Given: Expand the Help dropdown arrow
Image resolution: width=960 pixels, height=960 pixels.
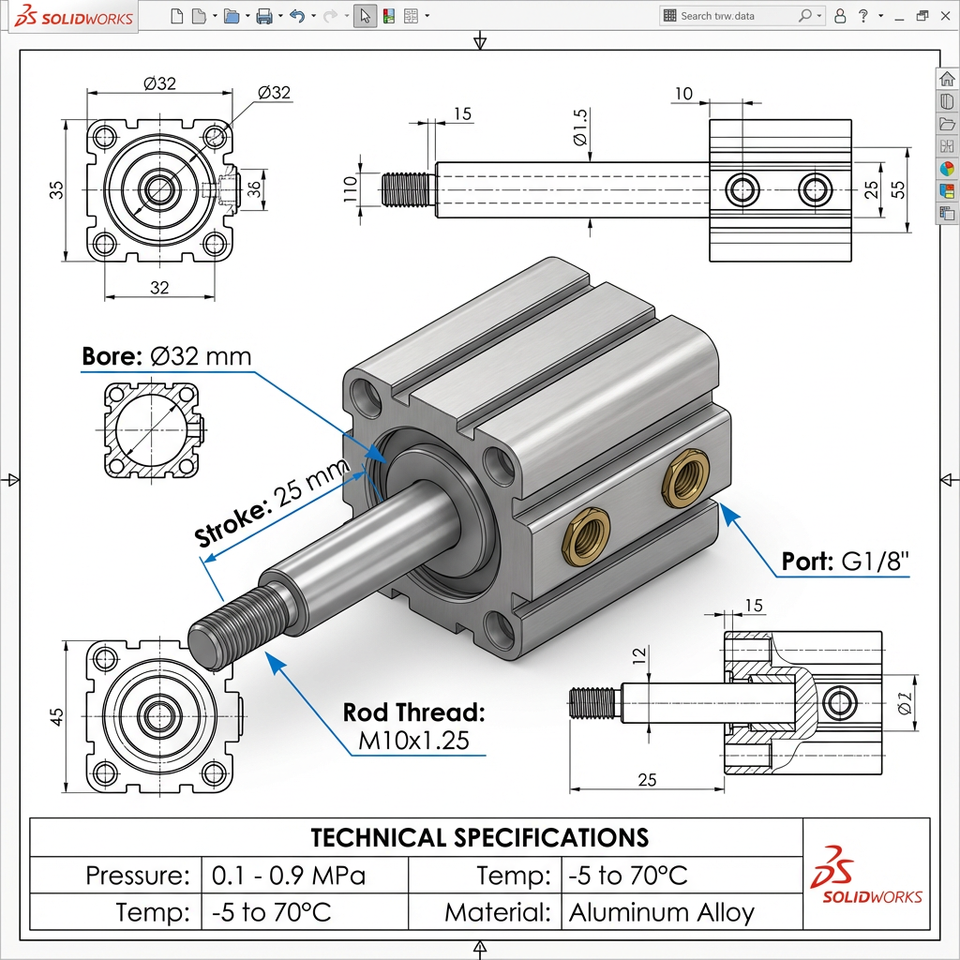Looking at the screenshot, I should point(881,16).
